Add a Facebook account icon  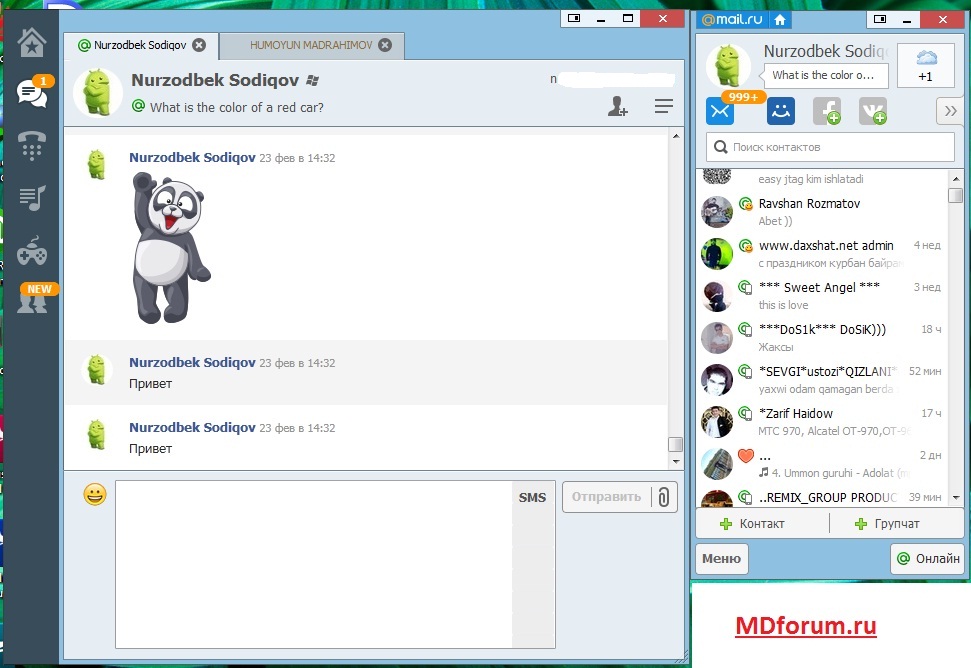tap(827, 112)
